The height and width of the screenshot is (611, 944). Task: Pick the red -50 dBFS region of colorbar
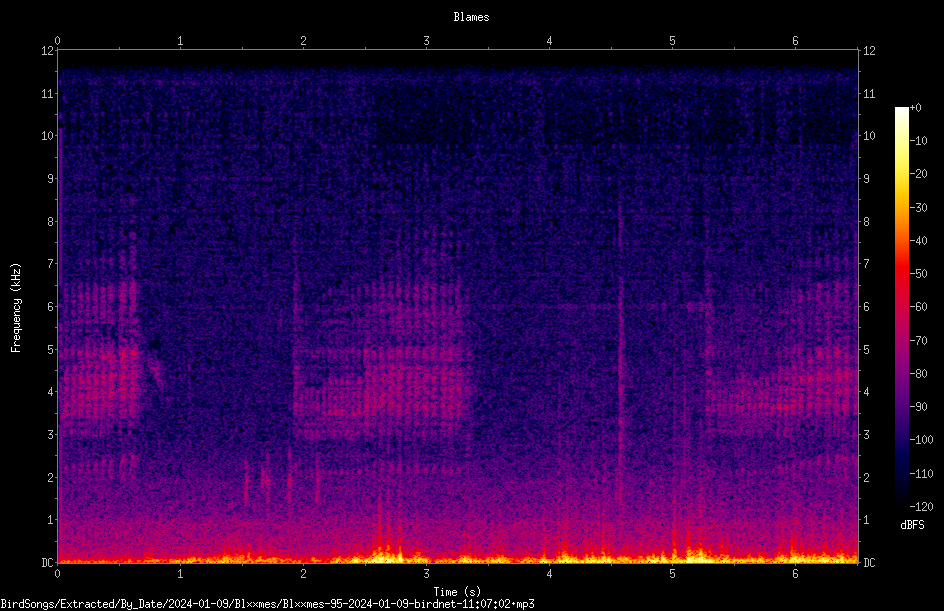tap(901, 274)
